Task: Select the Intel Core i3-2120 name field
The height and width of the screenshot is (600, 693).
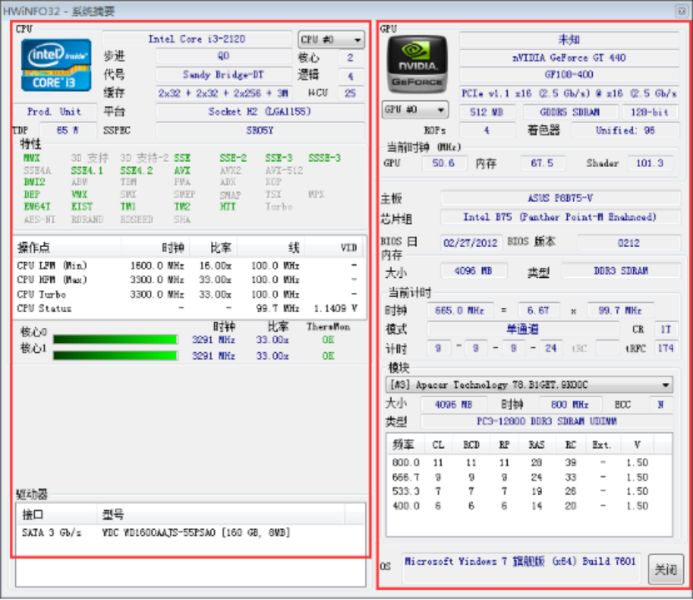Action: point(197,39)
